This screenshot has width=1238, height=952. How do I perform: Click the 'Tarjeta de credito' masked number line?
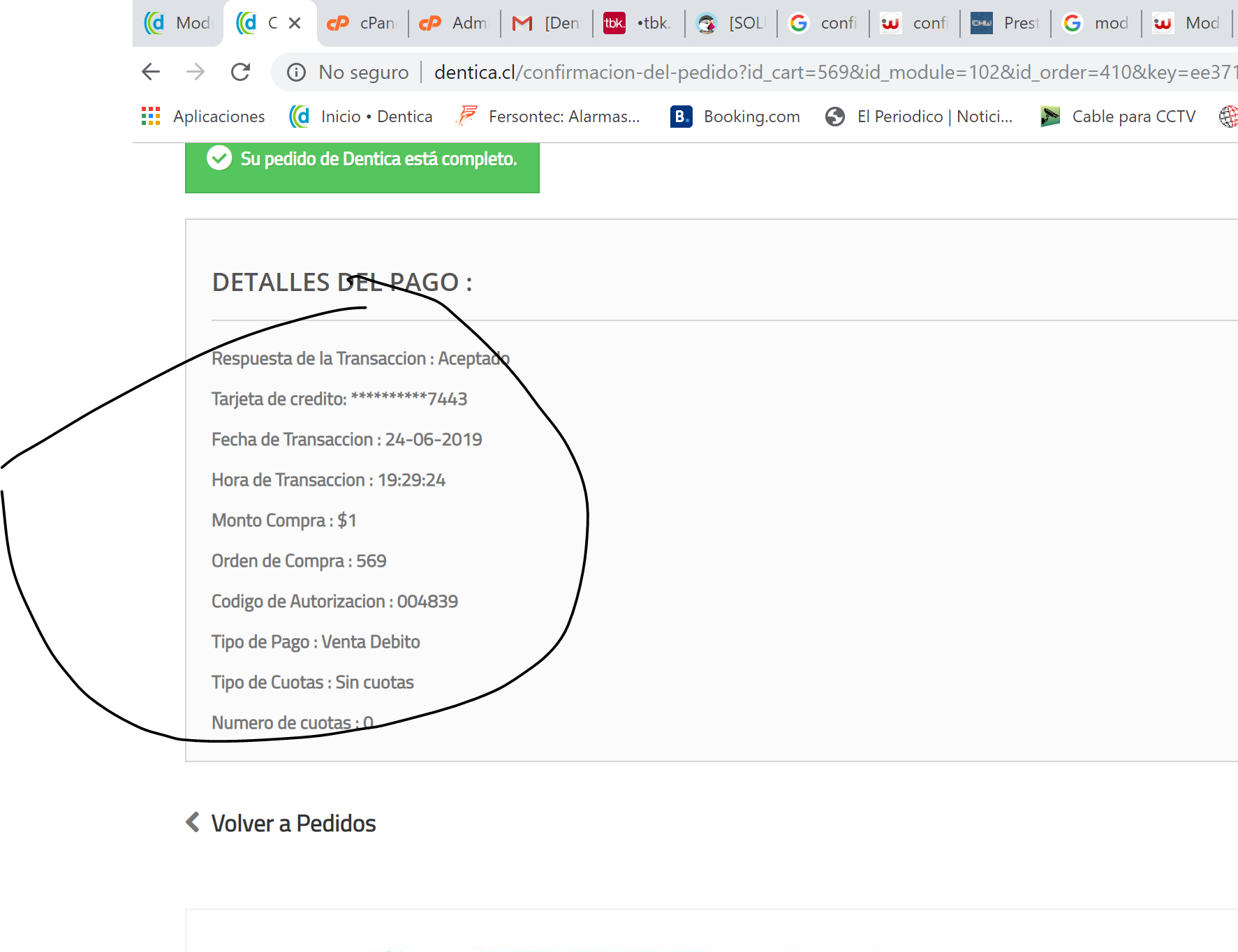(339, 399)
